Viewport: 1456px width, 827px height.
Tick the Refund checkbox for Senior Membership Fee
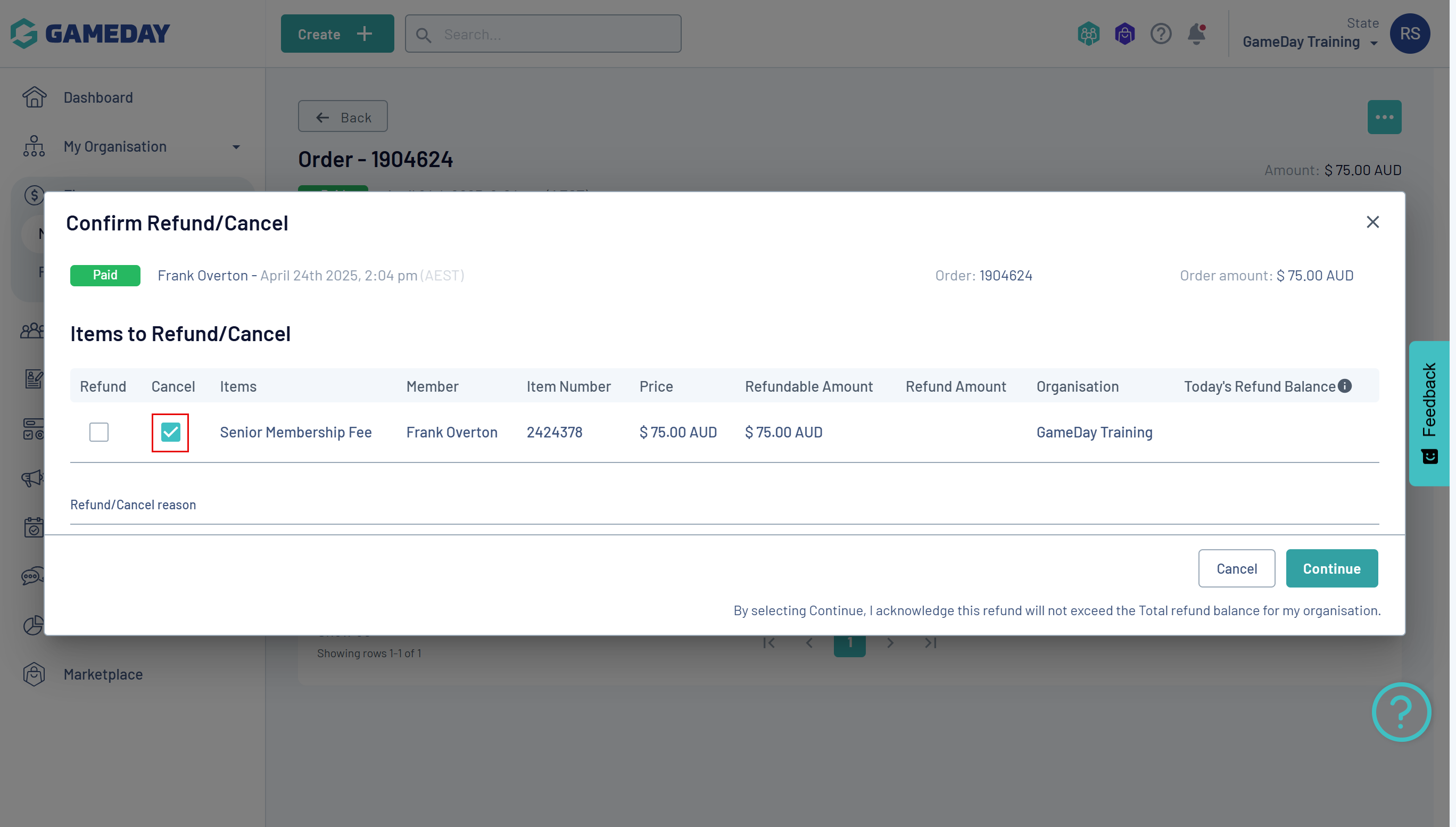pyautogui.click(x=99, y=432)
